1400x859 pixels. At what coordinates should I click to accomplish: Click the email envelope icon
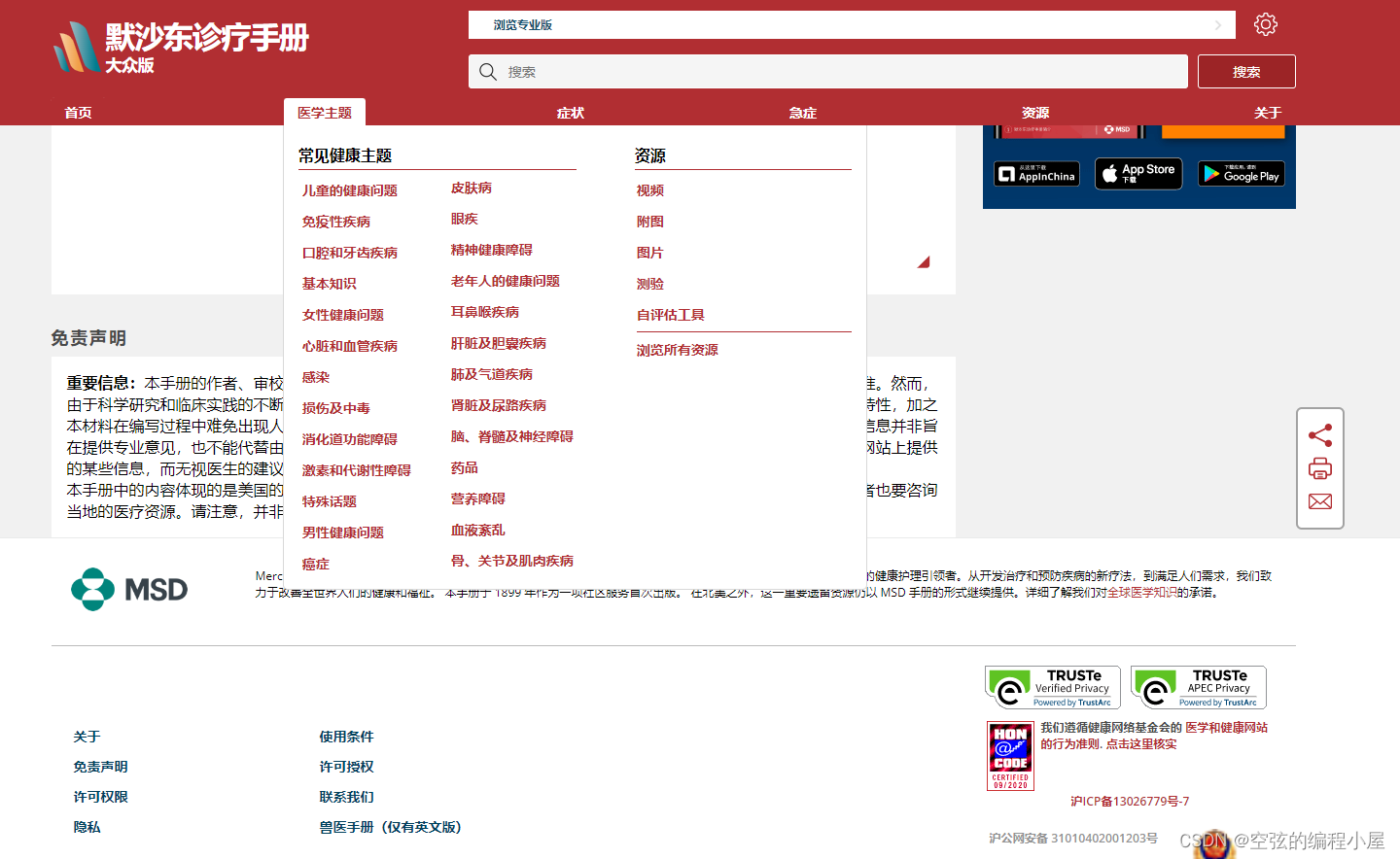coord(1320,501)
